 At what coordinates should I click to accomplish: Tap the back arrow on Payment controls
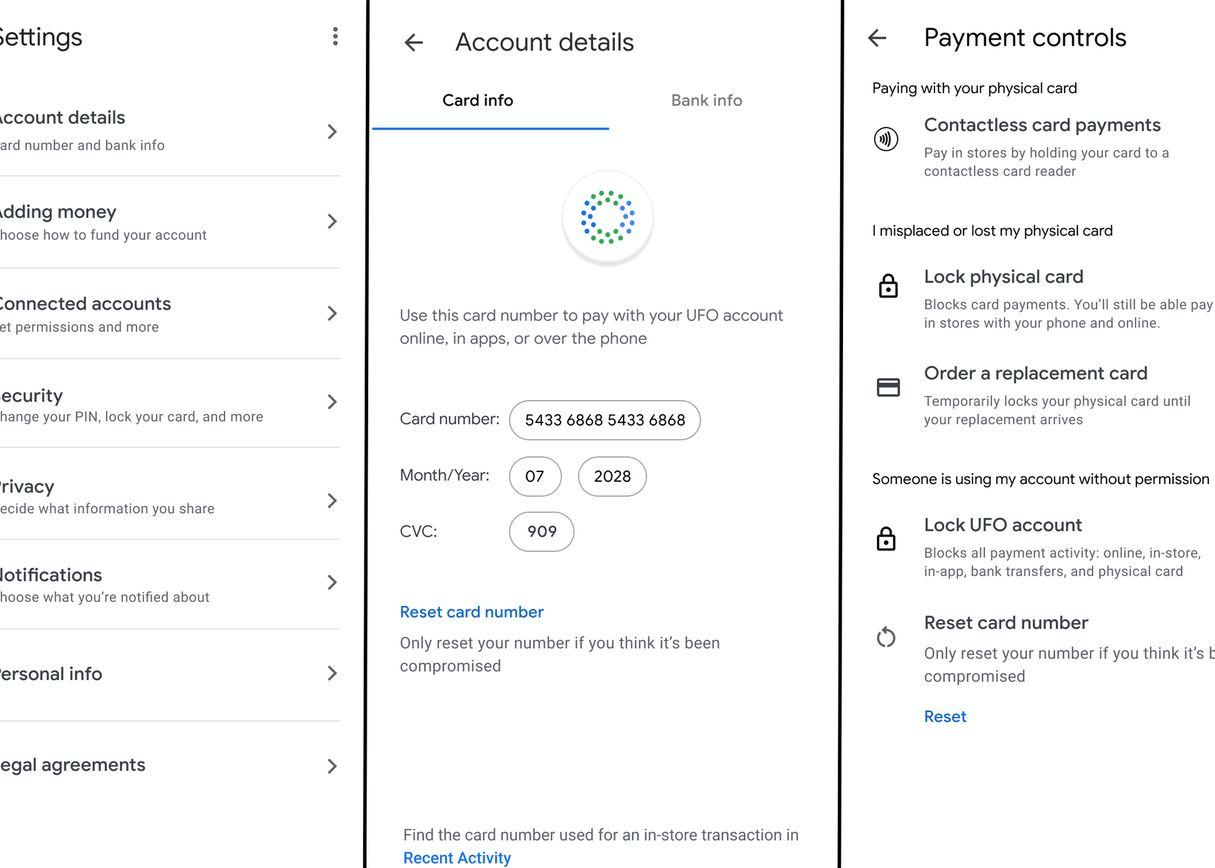pyautogui.click(x=877, y=38)
